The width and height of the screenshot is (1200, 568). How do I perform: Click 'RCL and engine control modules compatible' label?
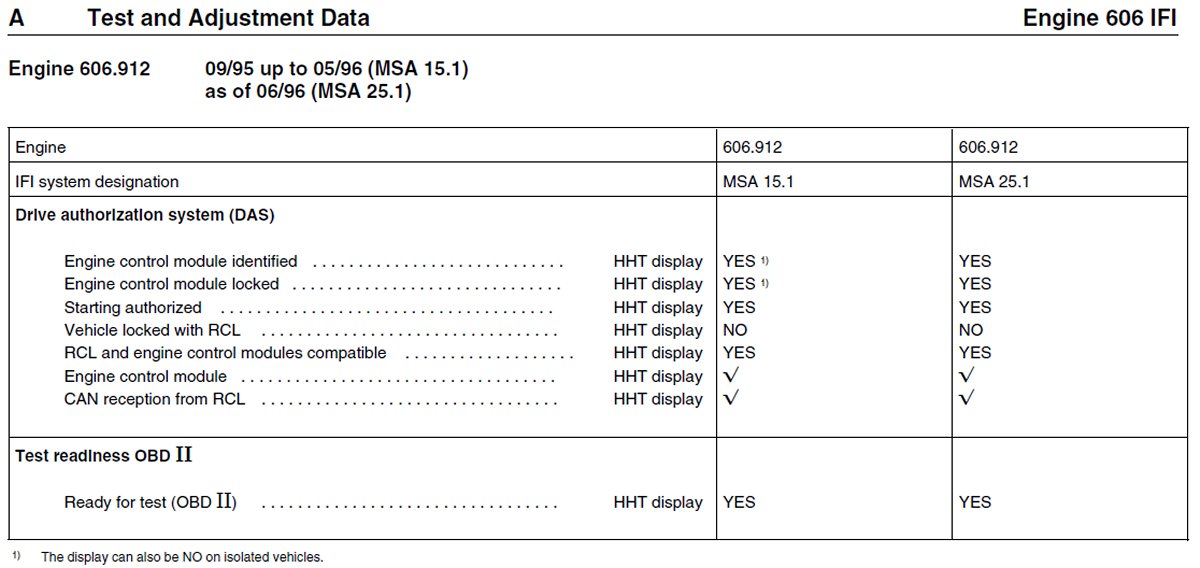[225, 353]
